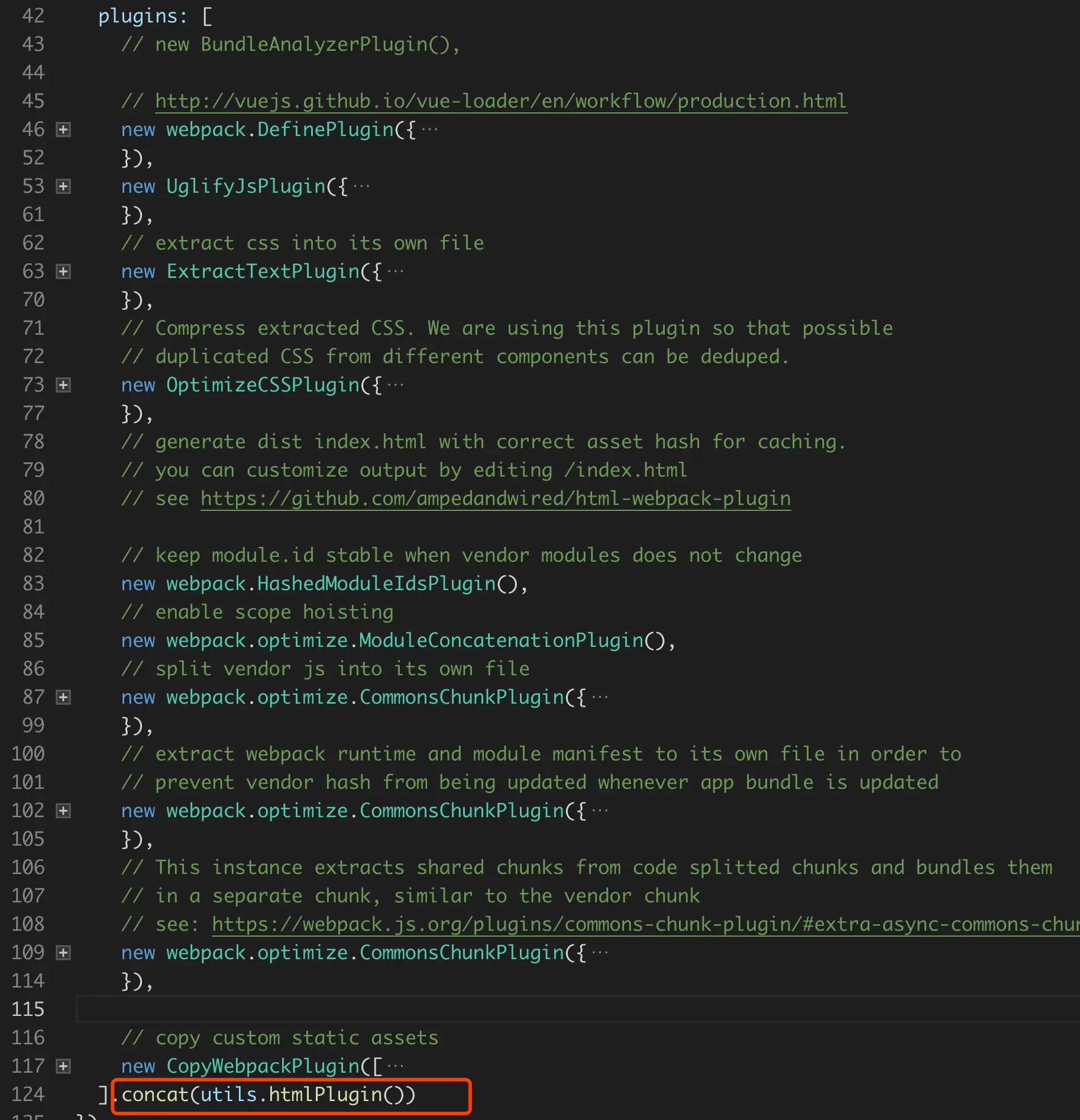The height and width of the screenshot is (1120, 1080).
Task: Click the comment 'in a separate chunk, similar to the vendor chunk'
Action: coord(410,896)
